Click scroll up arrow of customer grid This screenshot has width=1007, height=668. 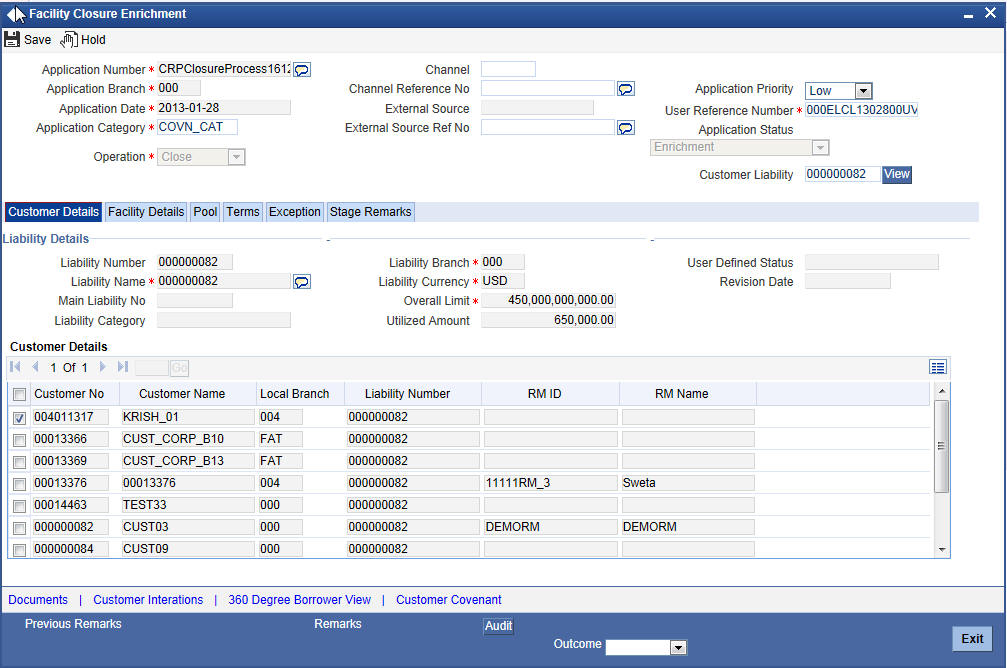tap(941, 391)
